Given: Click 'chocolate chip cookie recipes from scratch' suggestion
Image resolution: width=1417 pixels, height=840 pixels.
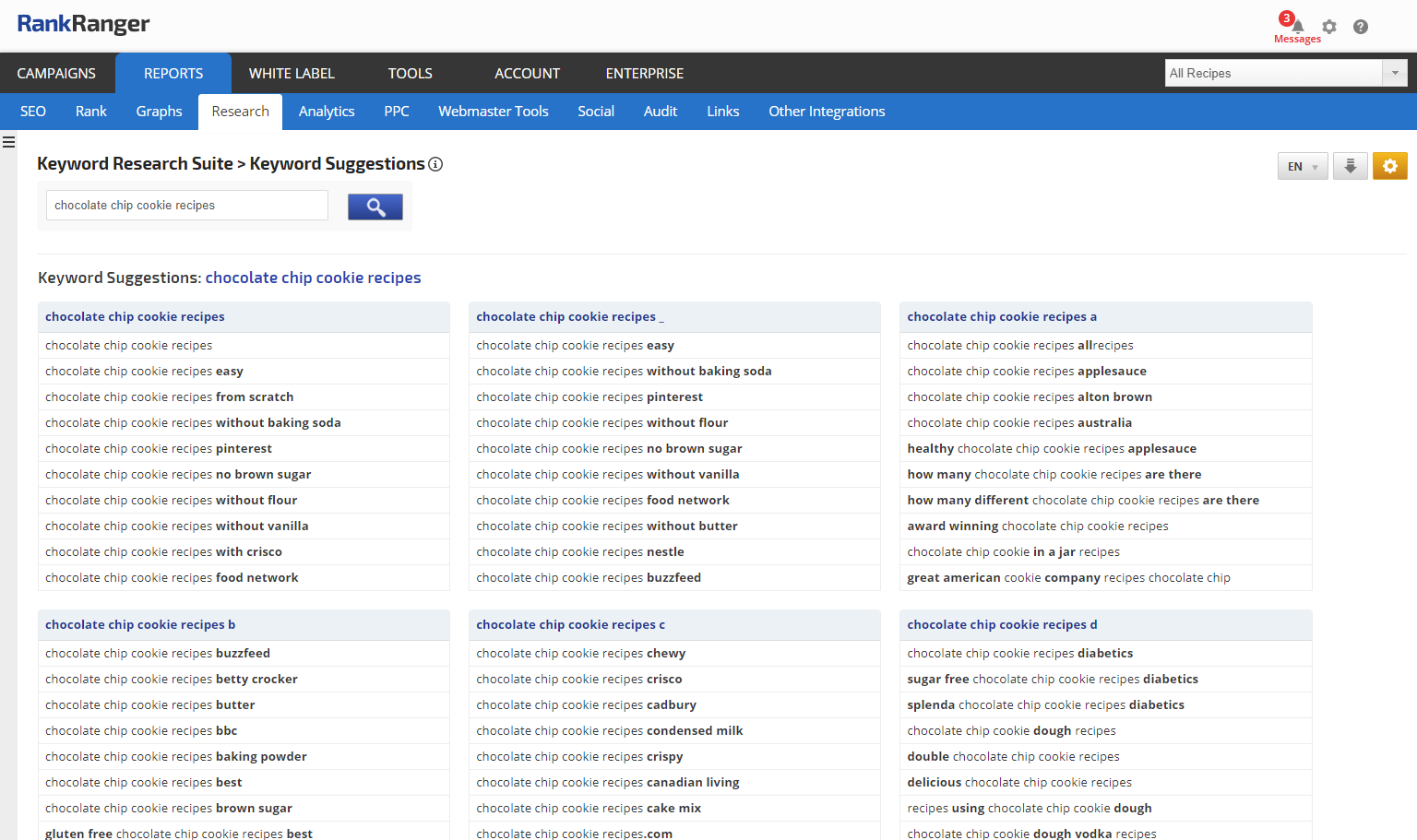Looking at the screenshot, I should tap(170, 397).
